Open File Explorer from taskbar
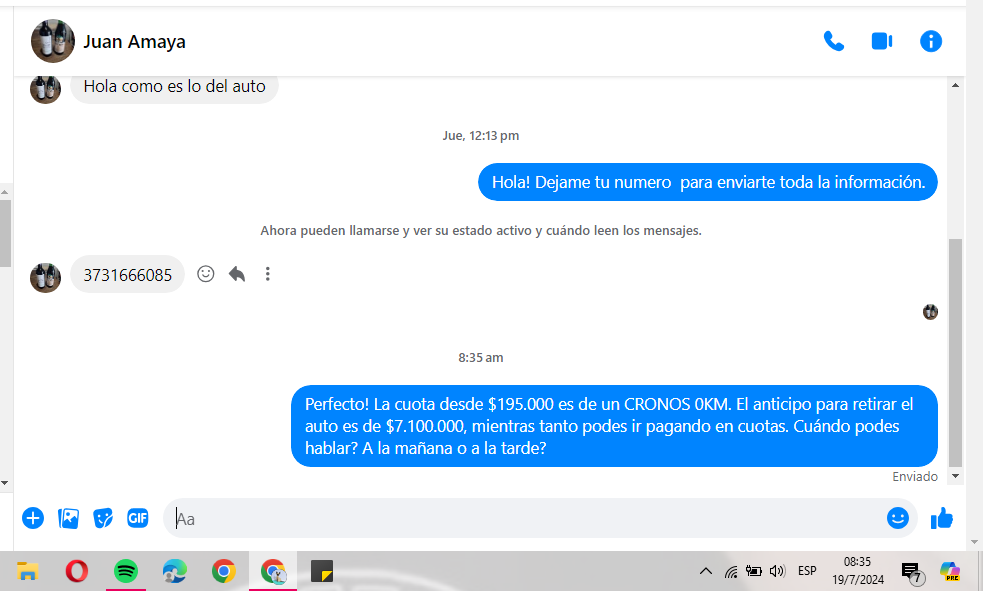The height and width of the screenshot is (591, 983). coord(28,571)
